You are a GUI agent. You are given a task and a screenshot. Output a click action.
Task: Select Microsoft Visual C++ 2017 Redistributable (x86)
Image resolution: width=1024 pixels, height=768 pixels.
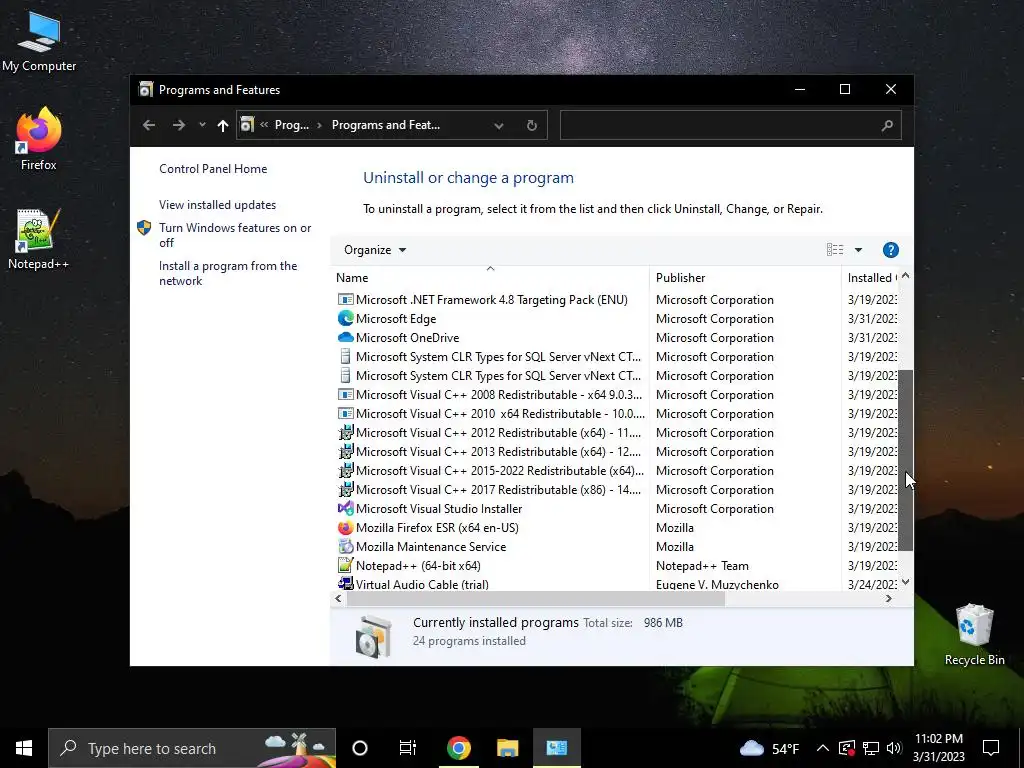[x=616, y=489]
